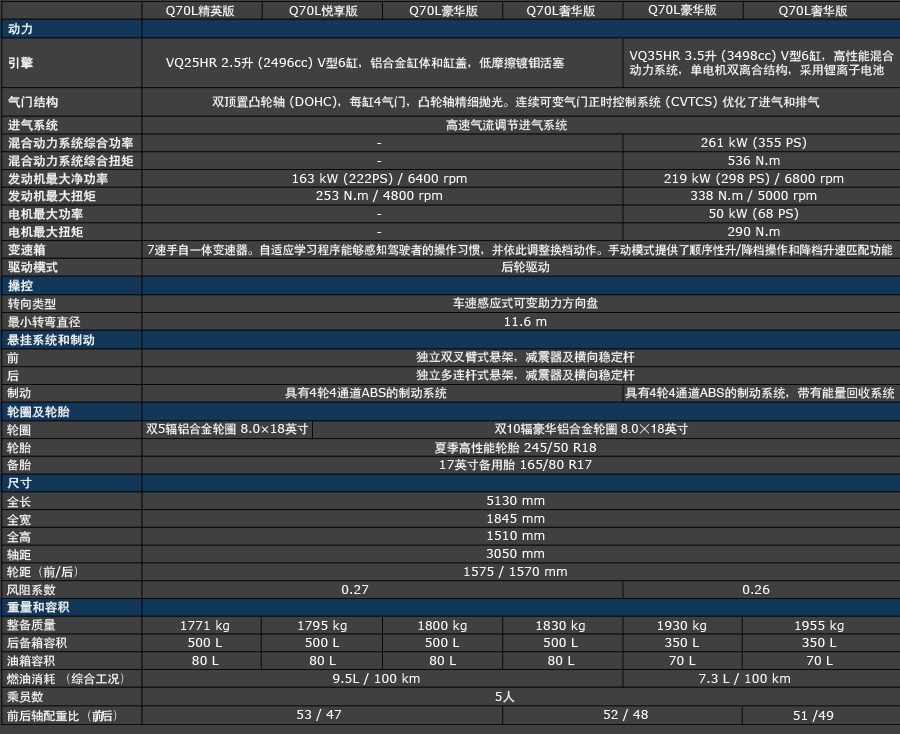
Task: Select the 7.3 L / 100 km fuel value
Action: 744,679
